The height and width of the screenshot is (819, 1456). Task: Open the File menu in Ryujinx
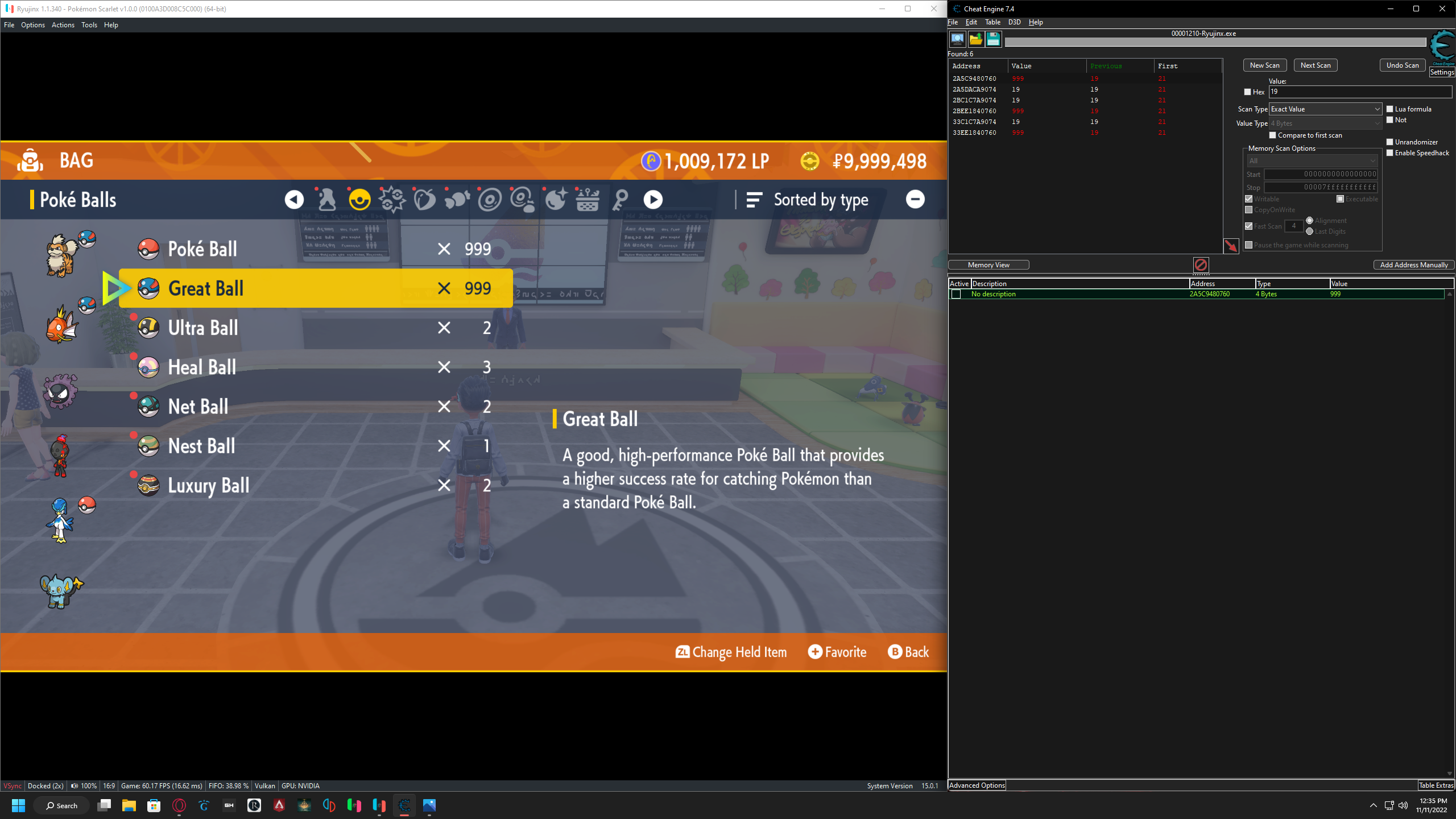[x=9, y=25]
